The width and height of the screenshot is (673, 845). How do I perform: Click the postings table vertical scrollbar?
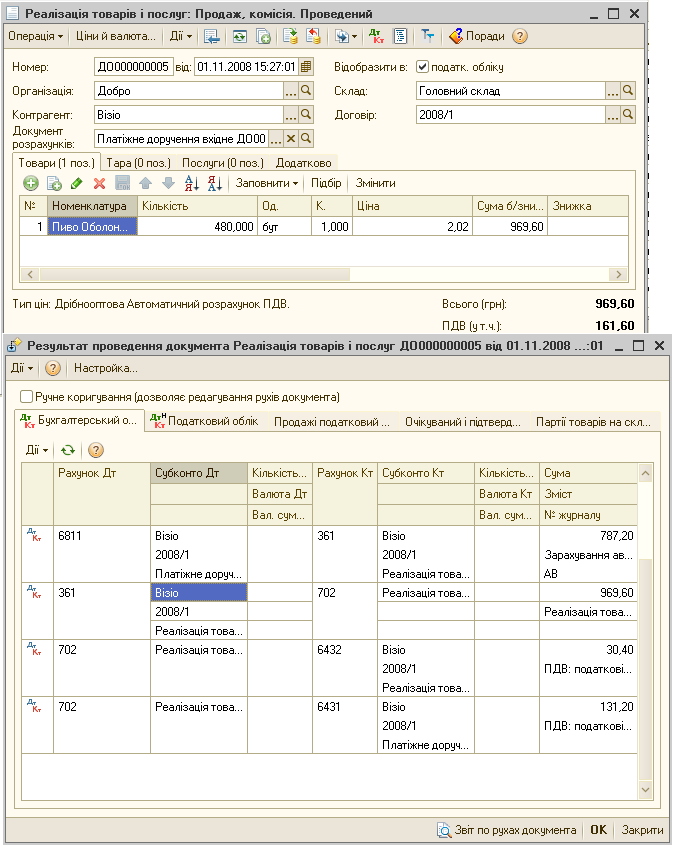point(645,668)
